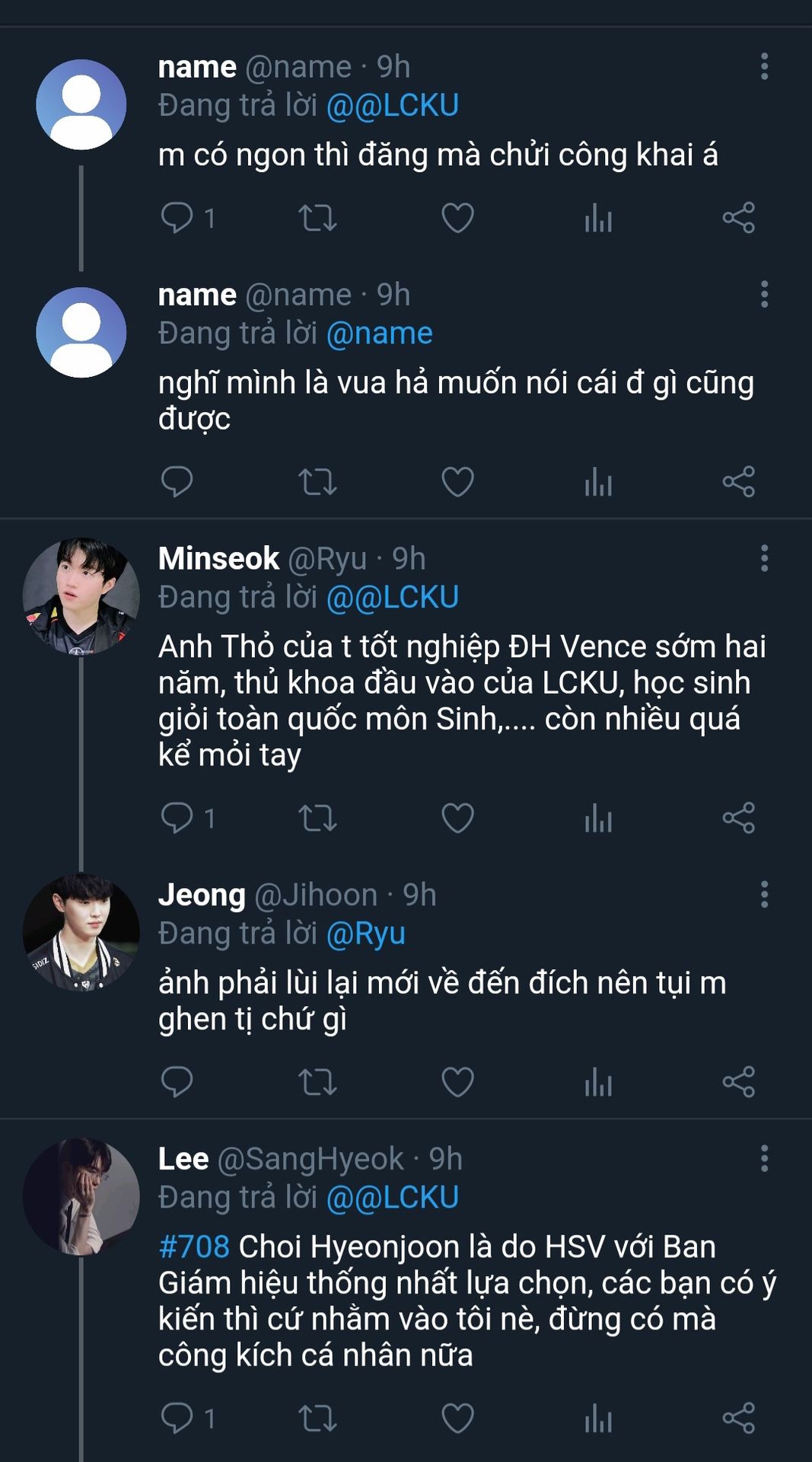
Task: Open three-dot menu on Jeong's tweet
Action: (764, 894)
